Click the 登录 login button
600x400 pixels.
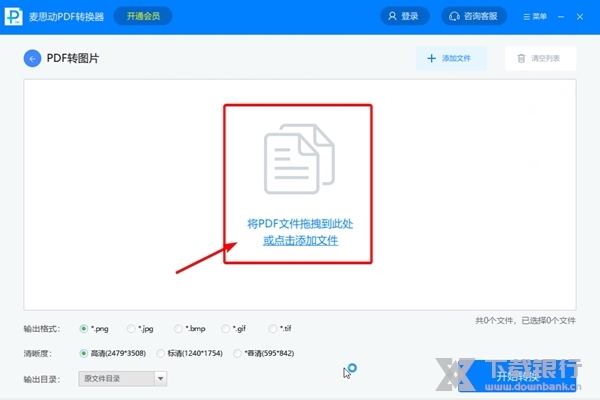(x=404, y=16)
